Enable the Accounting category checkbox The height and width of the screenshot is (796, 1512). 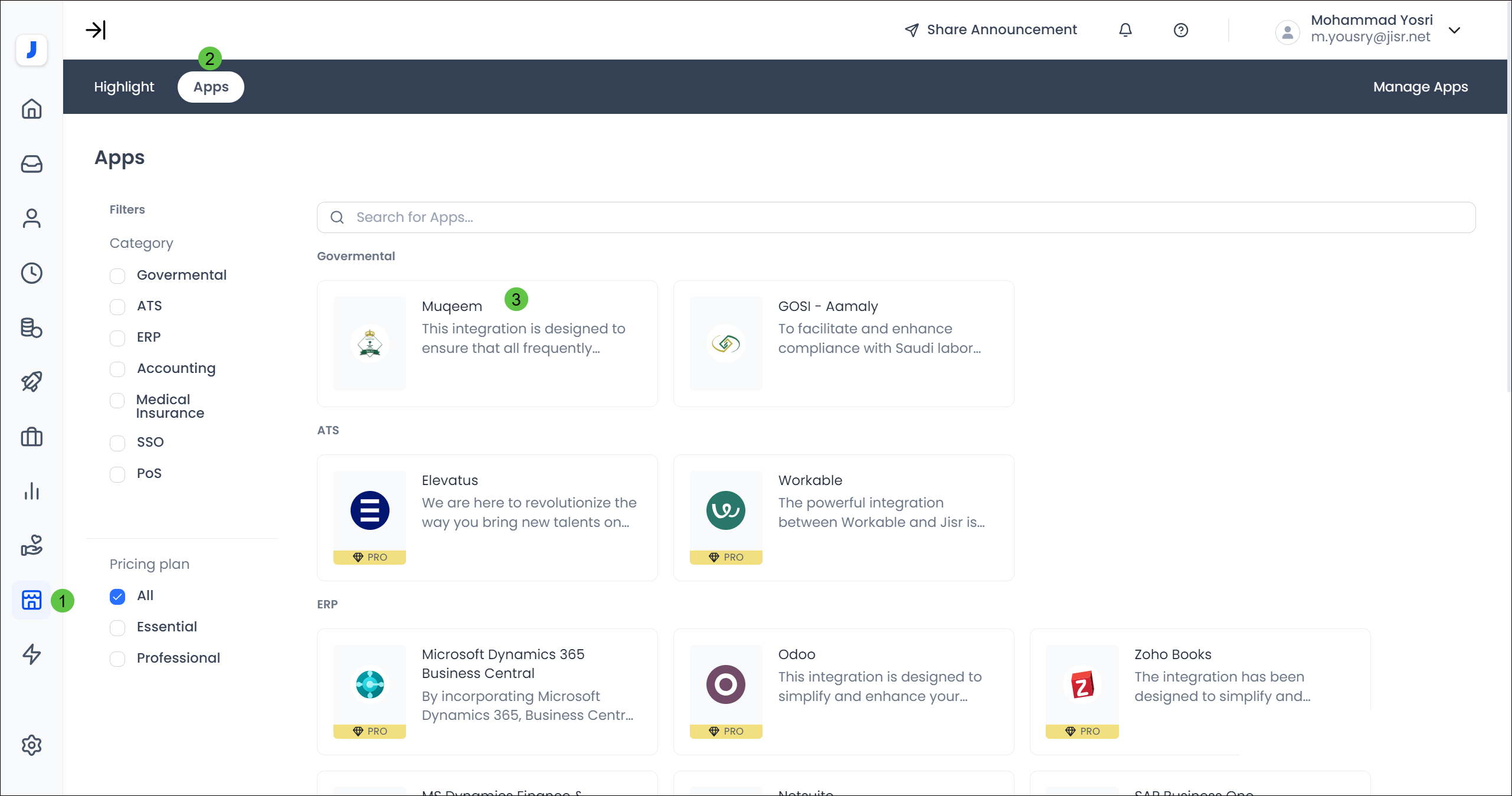(117, 369)
